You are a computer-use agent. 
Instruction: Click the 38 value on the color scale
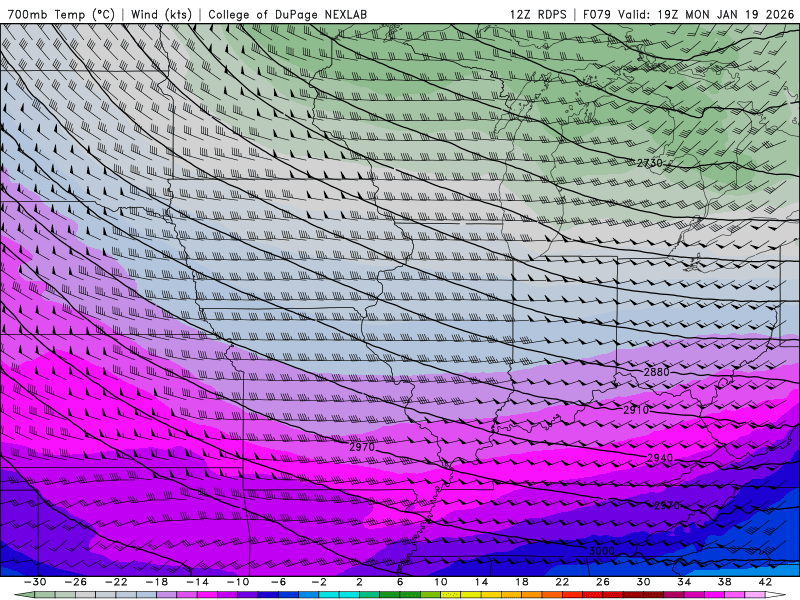pos(724,582)
